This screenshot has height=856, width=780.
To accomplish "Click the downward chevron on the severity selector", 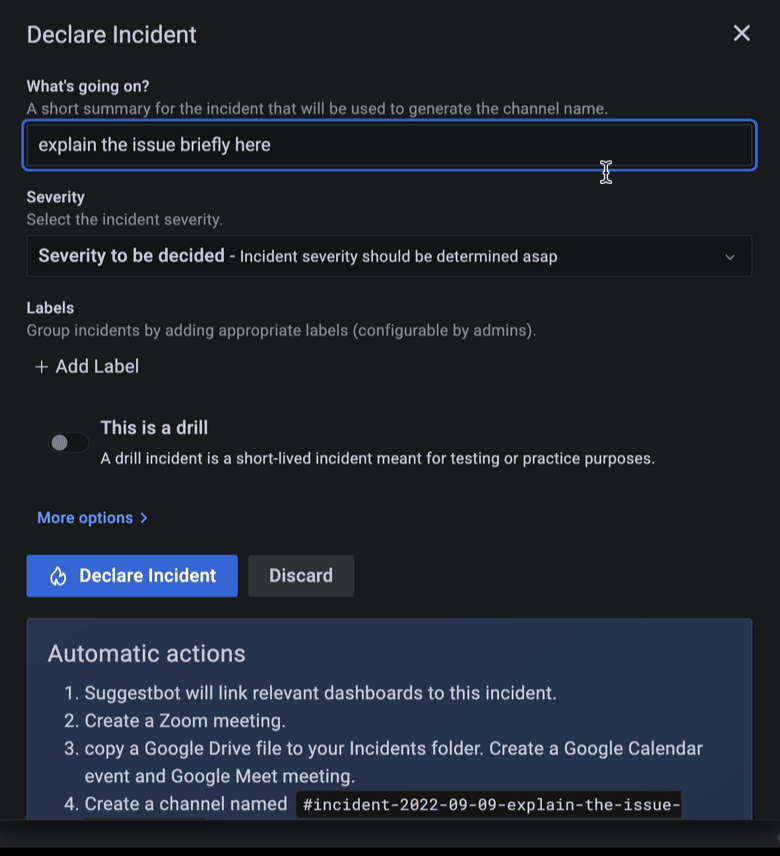I will click(729, 256).
